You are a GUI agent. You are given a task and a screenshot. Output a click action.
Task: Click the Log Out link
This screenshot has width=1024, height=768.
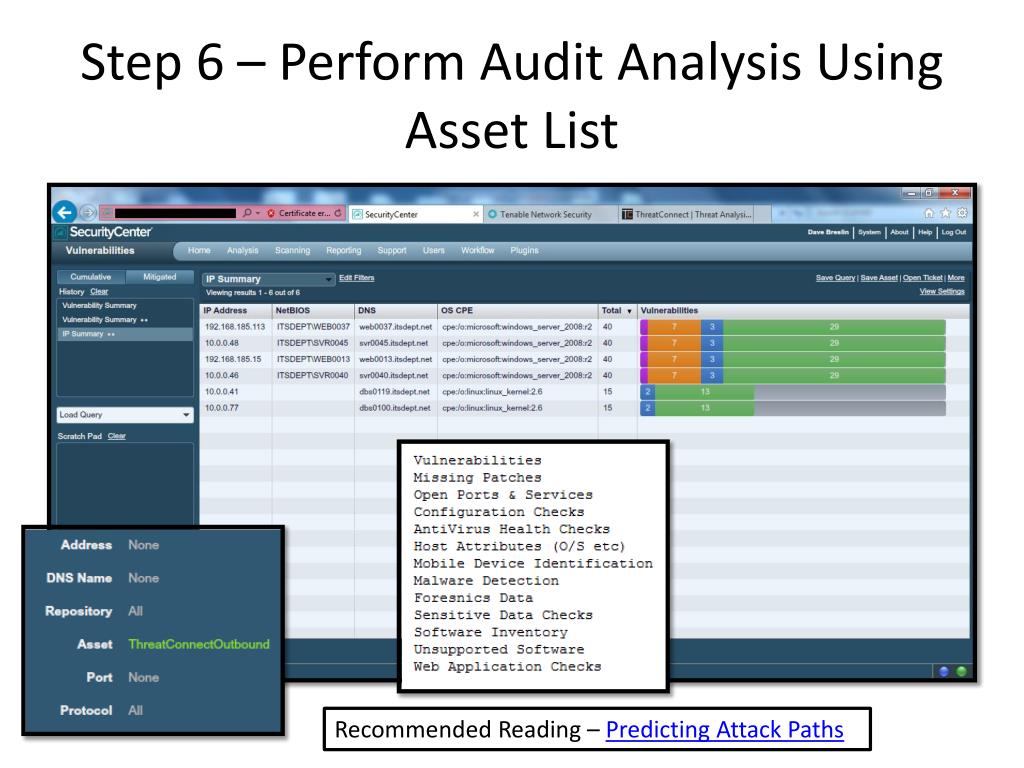coord(953,232)
